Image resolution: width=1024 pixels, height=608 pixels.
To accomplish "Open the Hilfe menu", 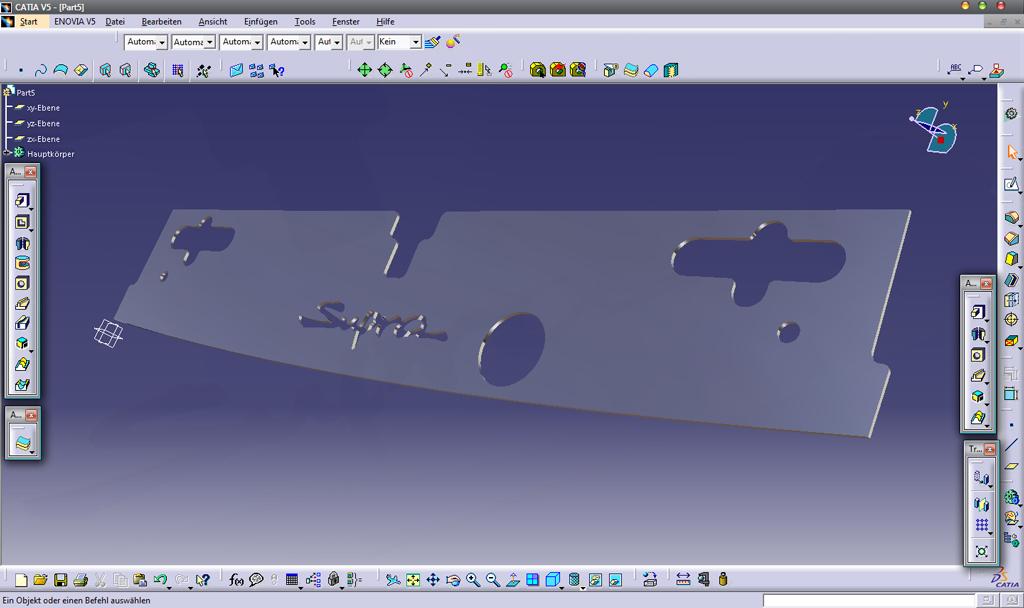I will [x=385, y=22].
